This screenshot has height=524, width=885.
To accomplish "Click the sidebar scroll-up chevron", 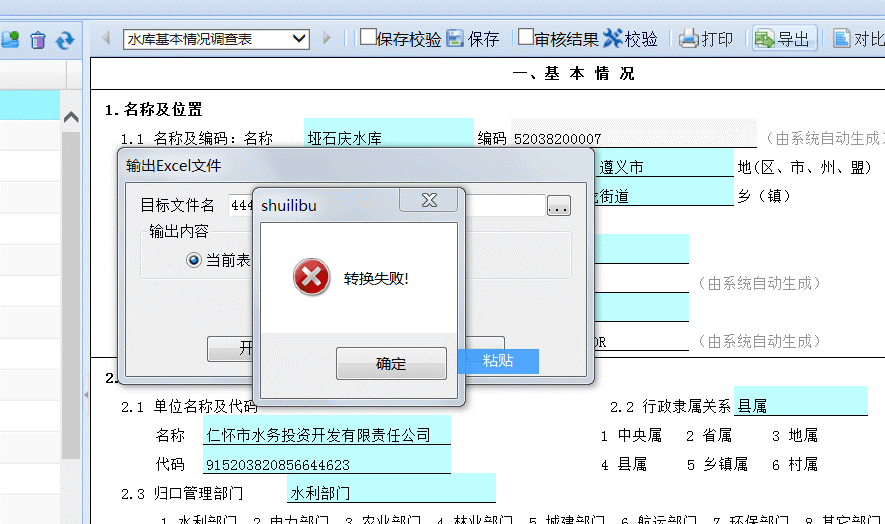I will point(71,117).
